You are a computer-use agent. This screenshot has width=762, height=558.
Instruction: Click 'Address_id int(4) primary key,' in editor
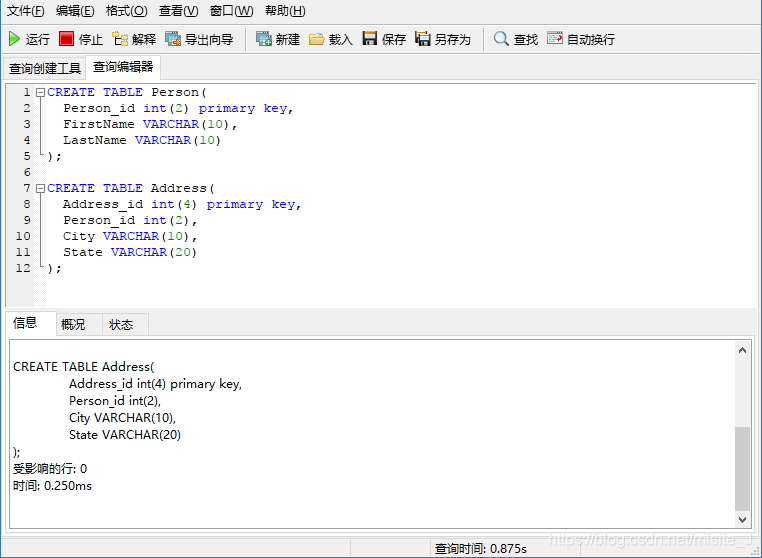point(182,205)
